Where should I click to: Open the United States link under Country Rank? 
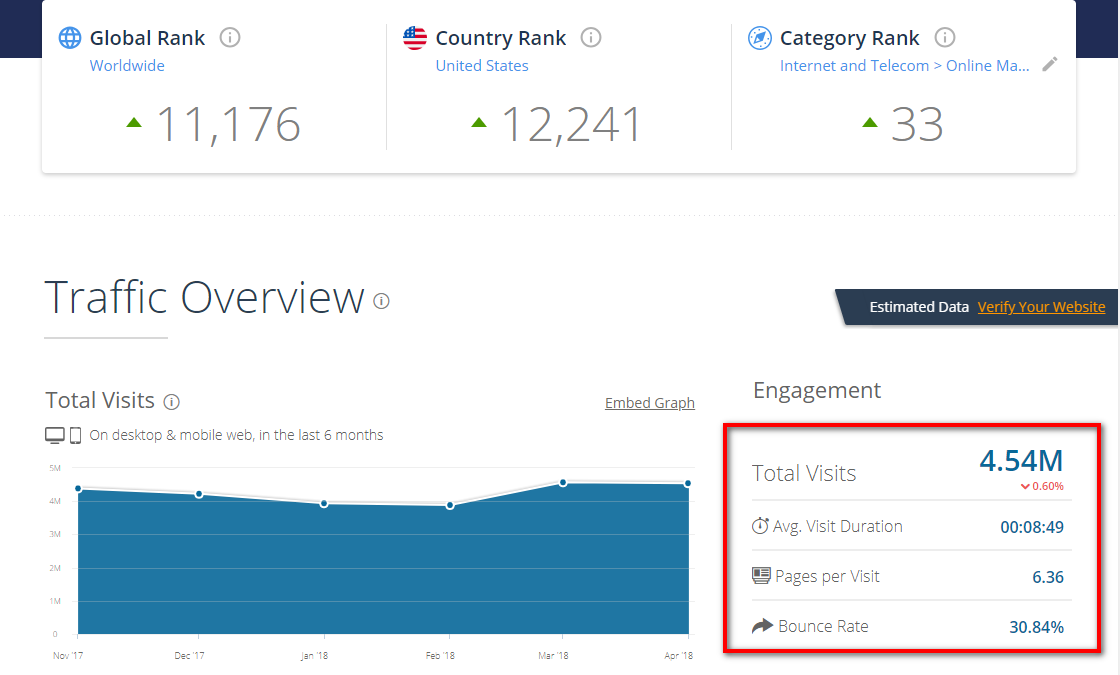tap(482, 66)
